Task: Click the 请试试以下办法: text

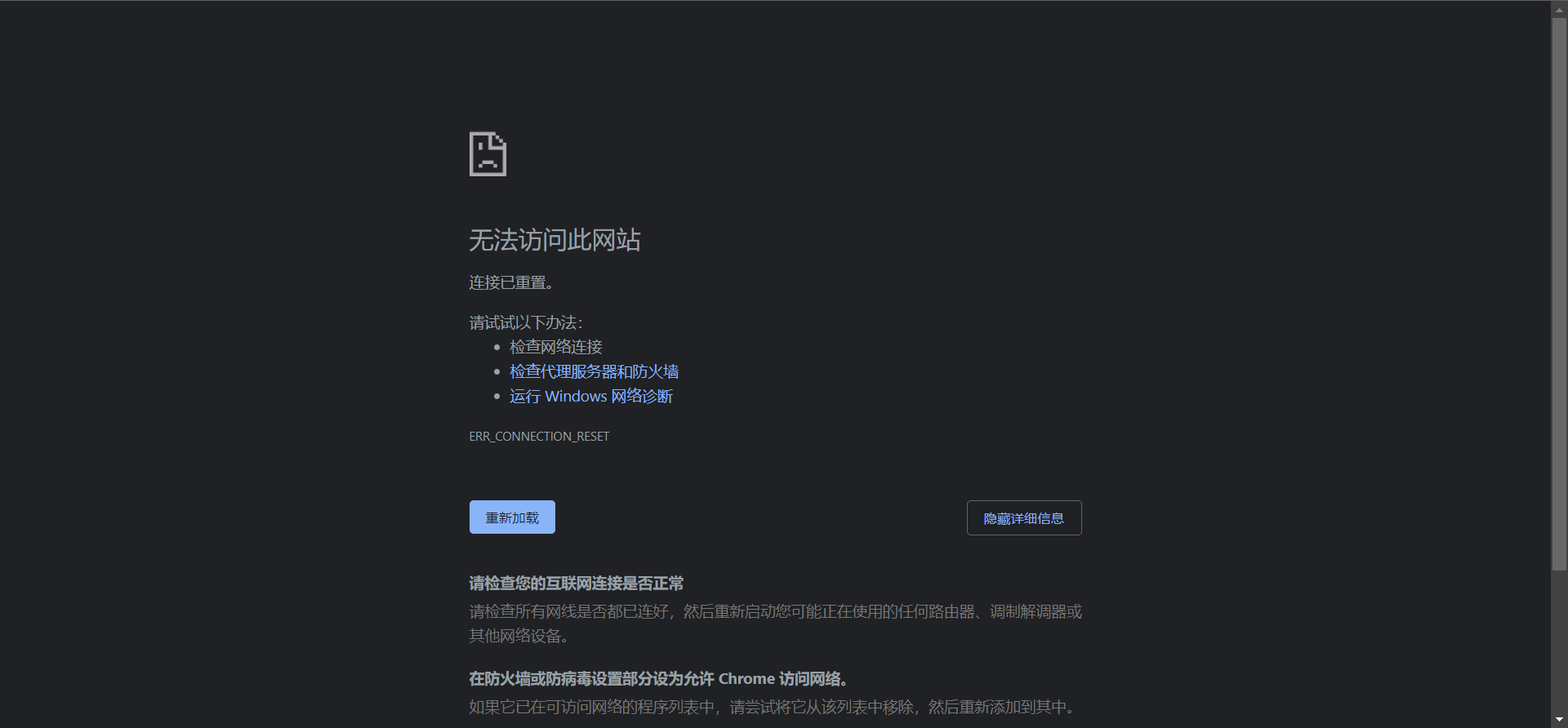Action: coord(525,323)
